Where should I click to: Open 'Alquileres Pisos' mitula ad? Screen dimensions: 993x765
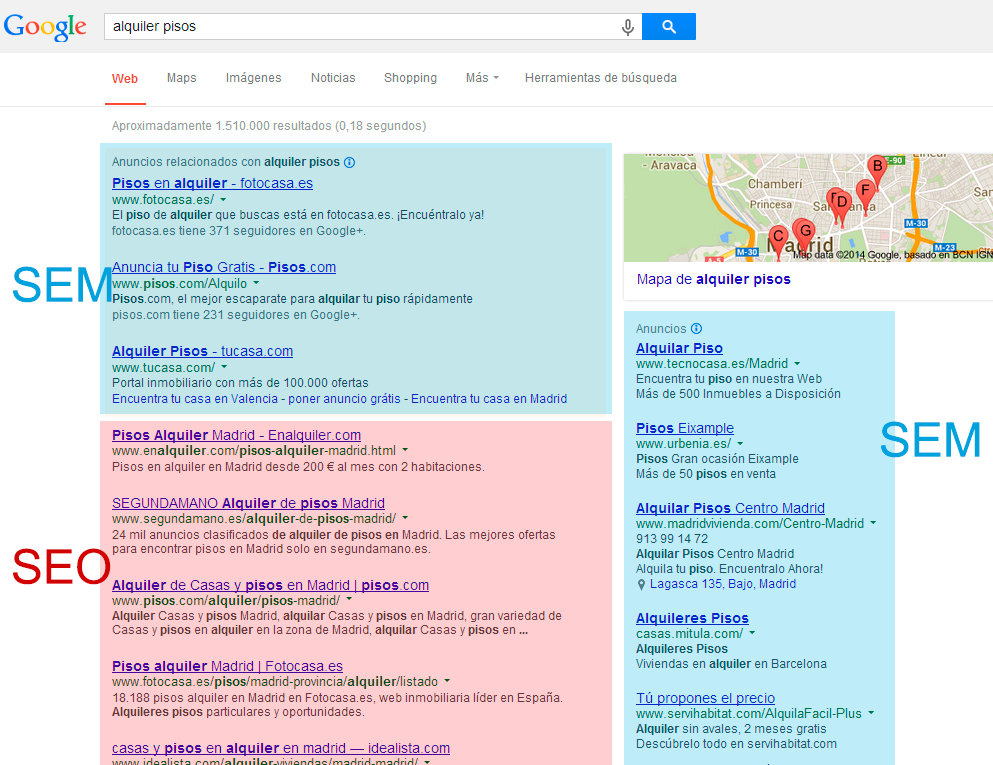692,618
